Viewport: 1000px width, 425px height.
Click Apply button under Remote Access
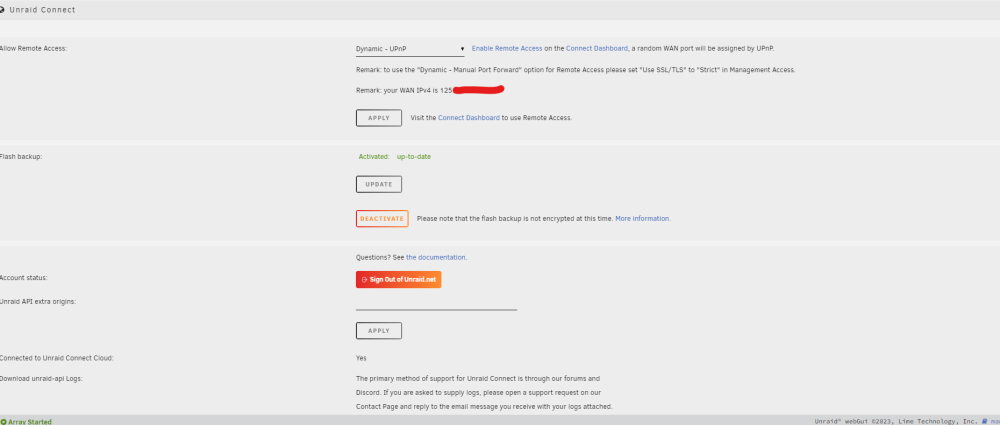pos(379,118)
